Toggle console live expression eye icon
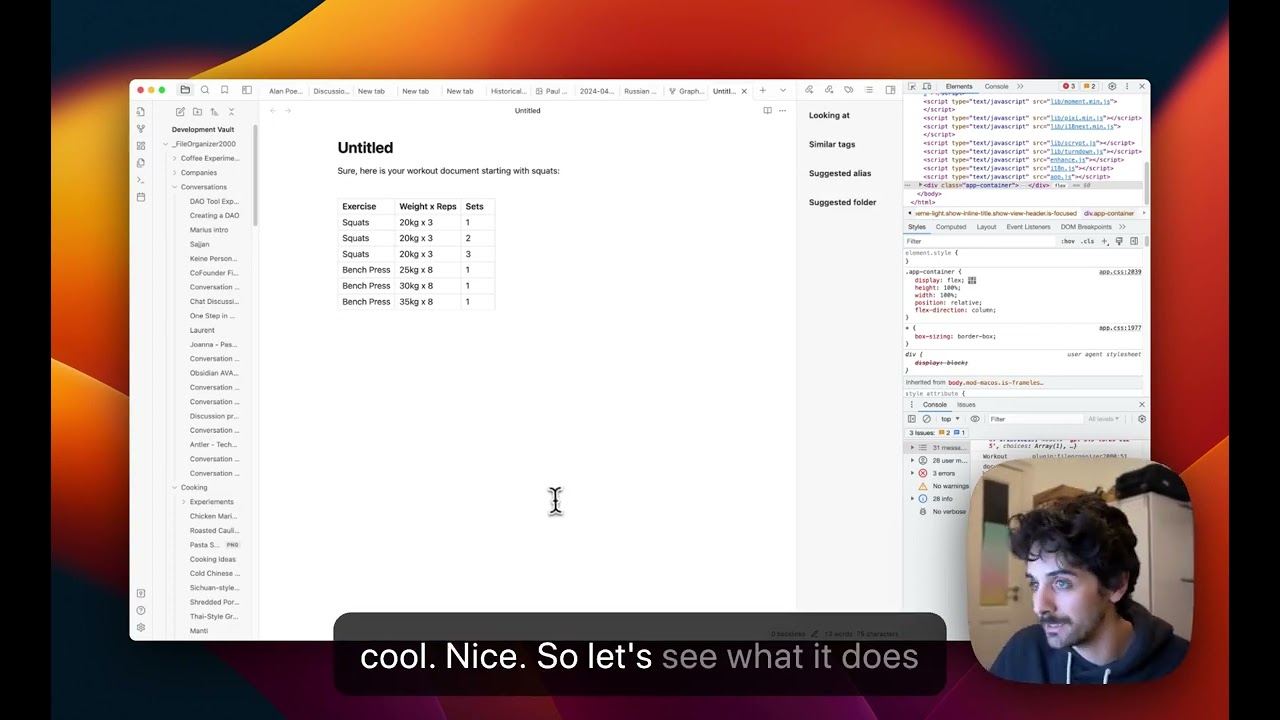 click(975, 419)
